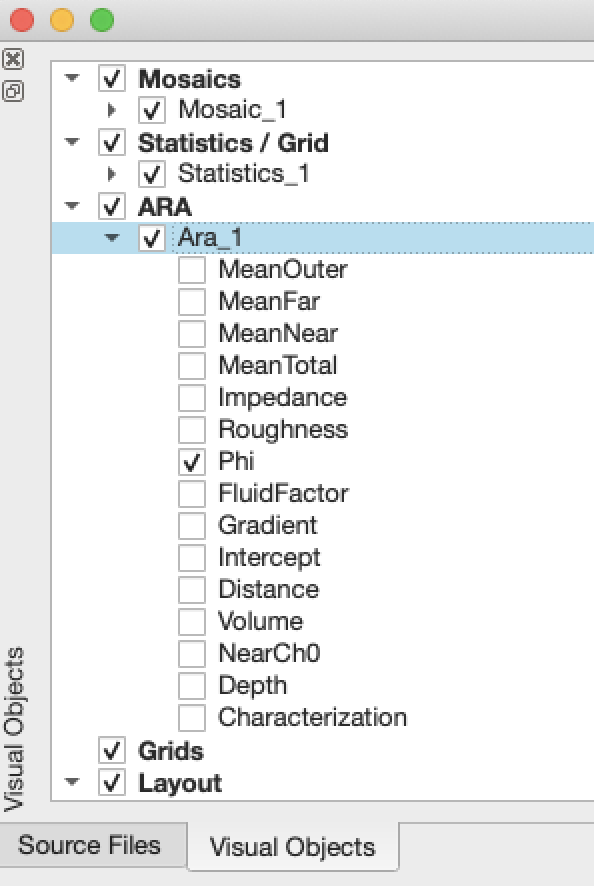The width and height of the screenshot is (594, 886).
Task: Enable the Impedance layer checkbox
Action: pyautogui.click(x=192, y=398)
